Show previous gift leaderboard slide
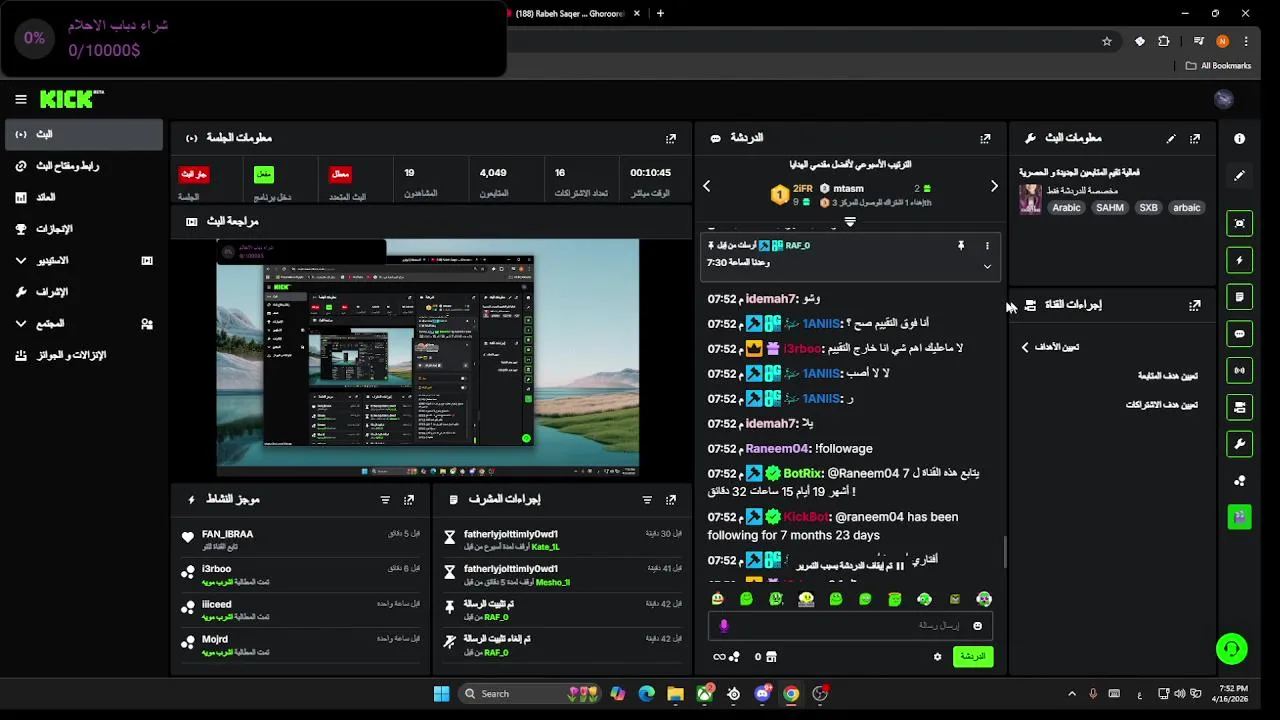The width and height of the screenshot is (1280, 720). [706, 186]
